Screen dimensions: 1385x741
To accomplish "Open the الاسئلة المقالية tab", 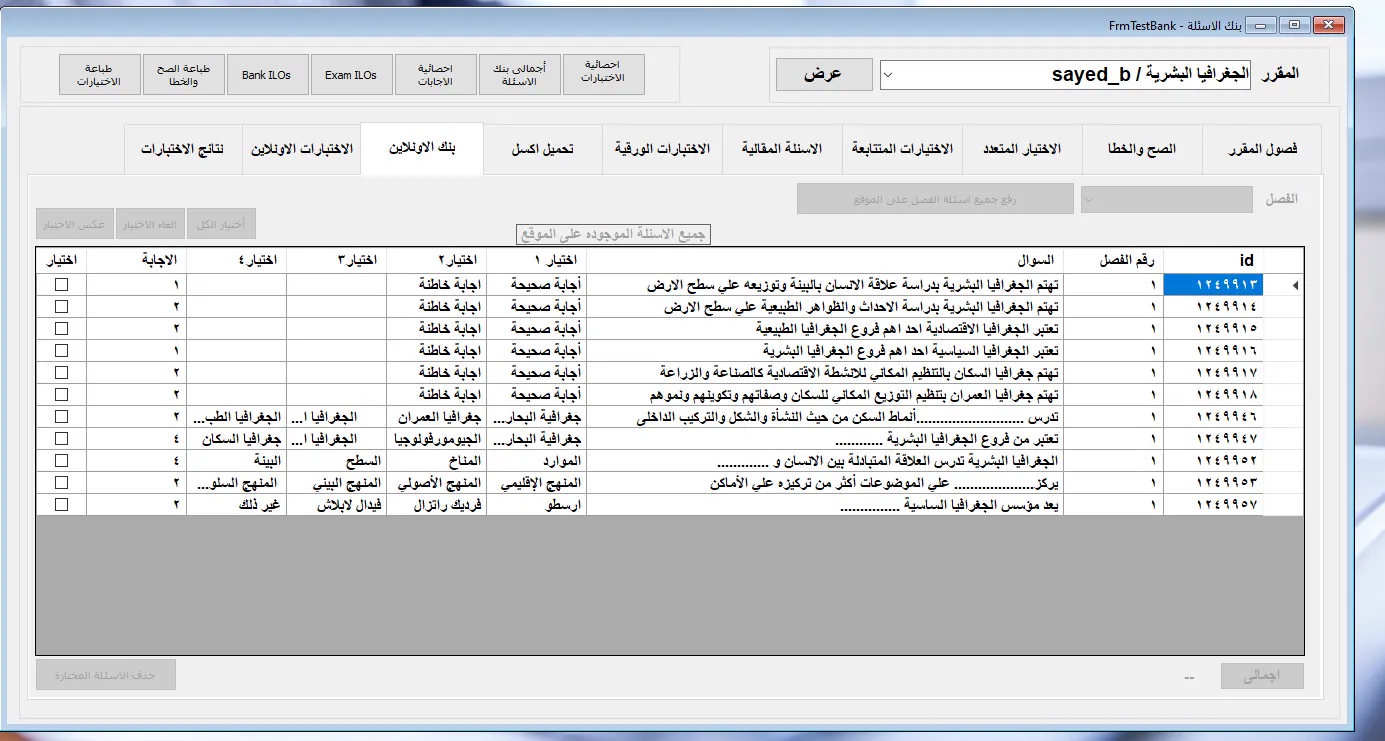I will [782, 150].
